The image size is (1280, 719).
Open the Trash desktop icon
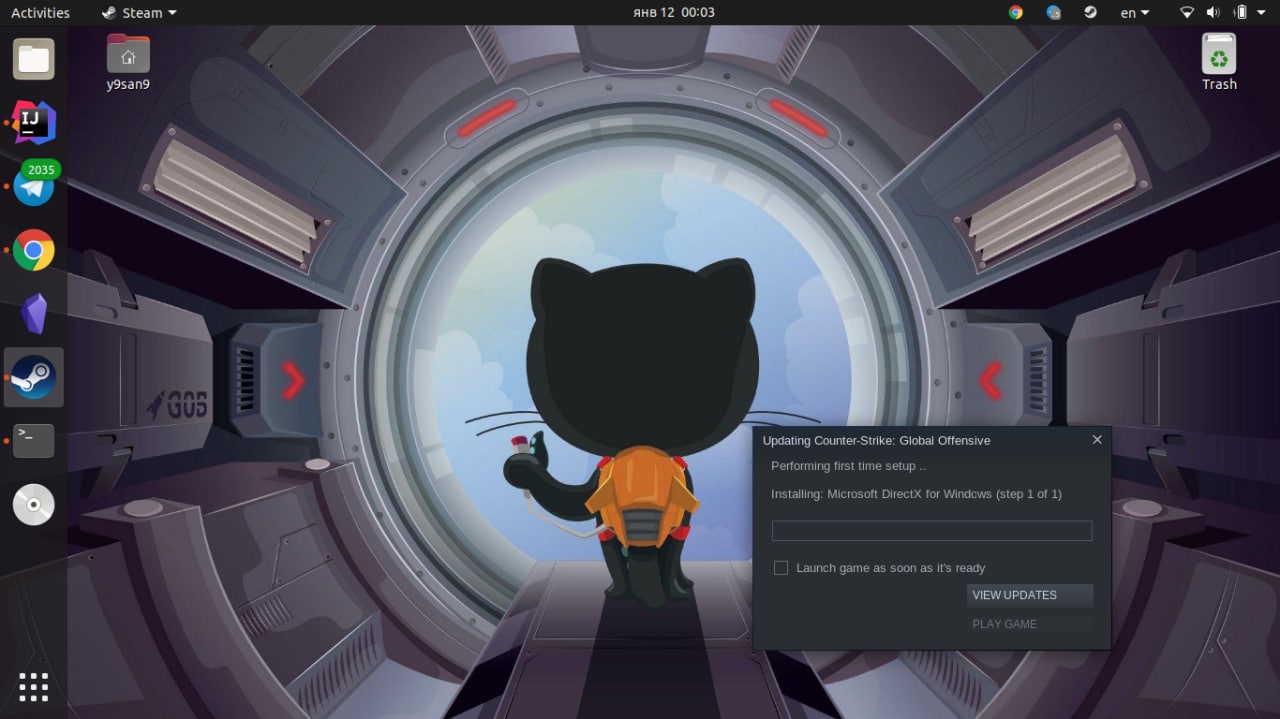pyautogui.click(x=1219, y=62)
